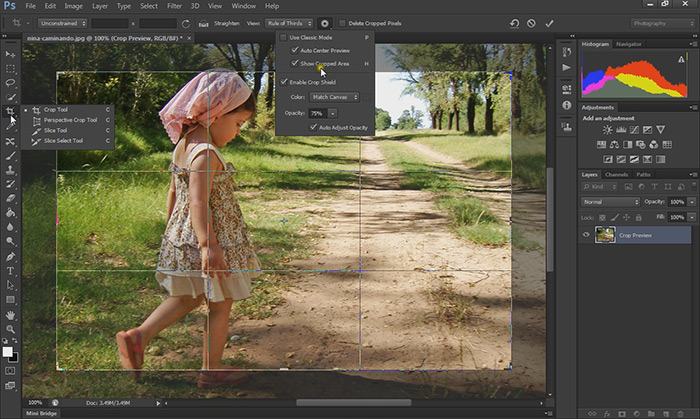Viewport: 700px width, 419px height.
Task: Open the Rule of Thirds view dropdown
Action: point(290,22)
